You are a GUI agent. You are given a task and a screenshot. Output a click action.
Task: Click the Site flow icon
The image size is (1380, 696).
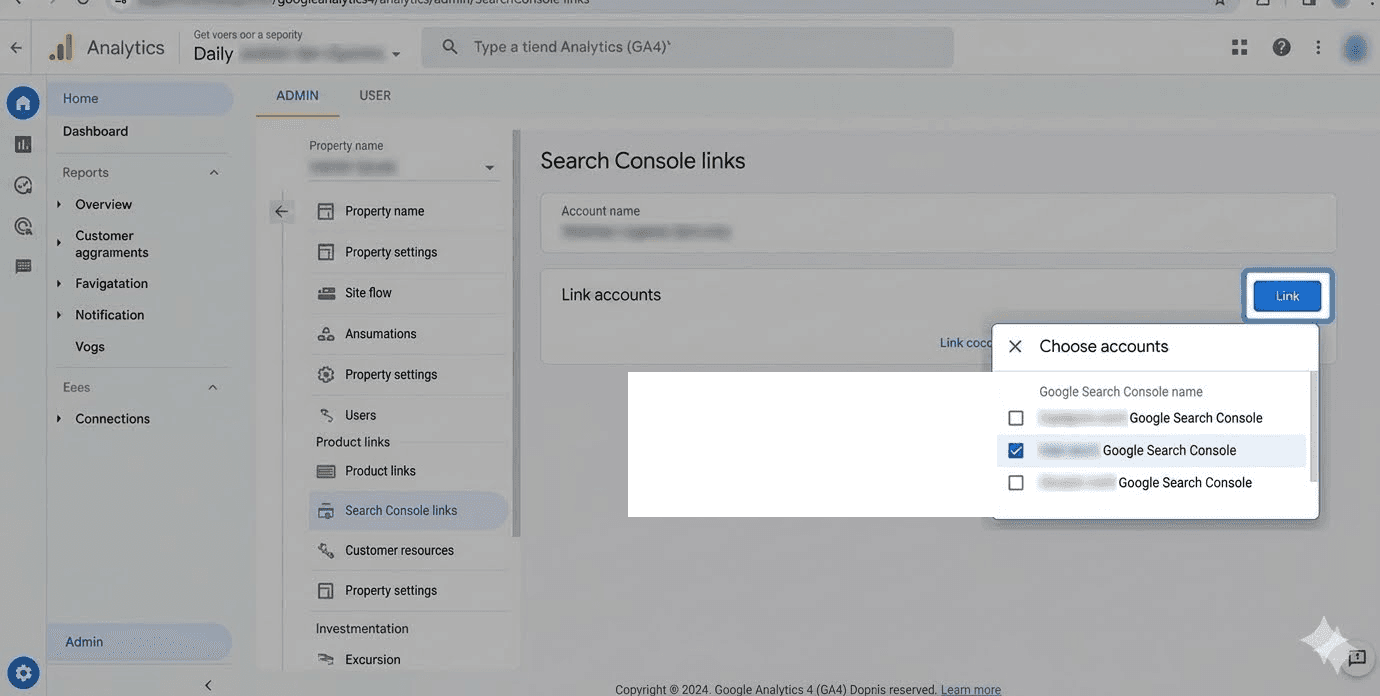[325, 293]
